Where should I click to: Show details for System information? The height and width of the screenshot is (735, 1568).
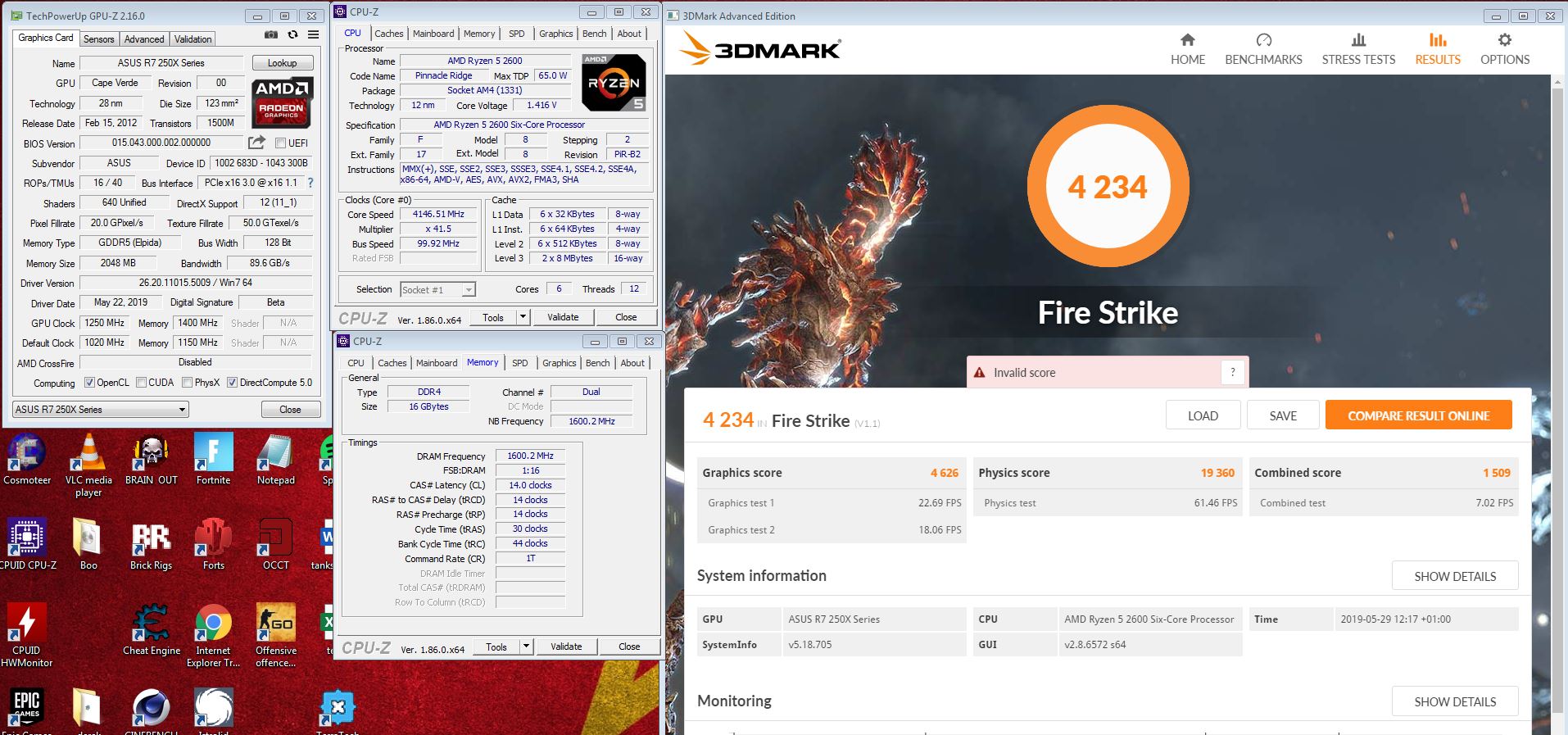click(x=1455, y=576)
